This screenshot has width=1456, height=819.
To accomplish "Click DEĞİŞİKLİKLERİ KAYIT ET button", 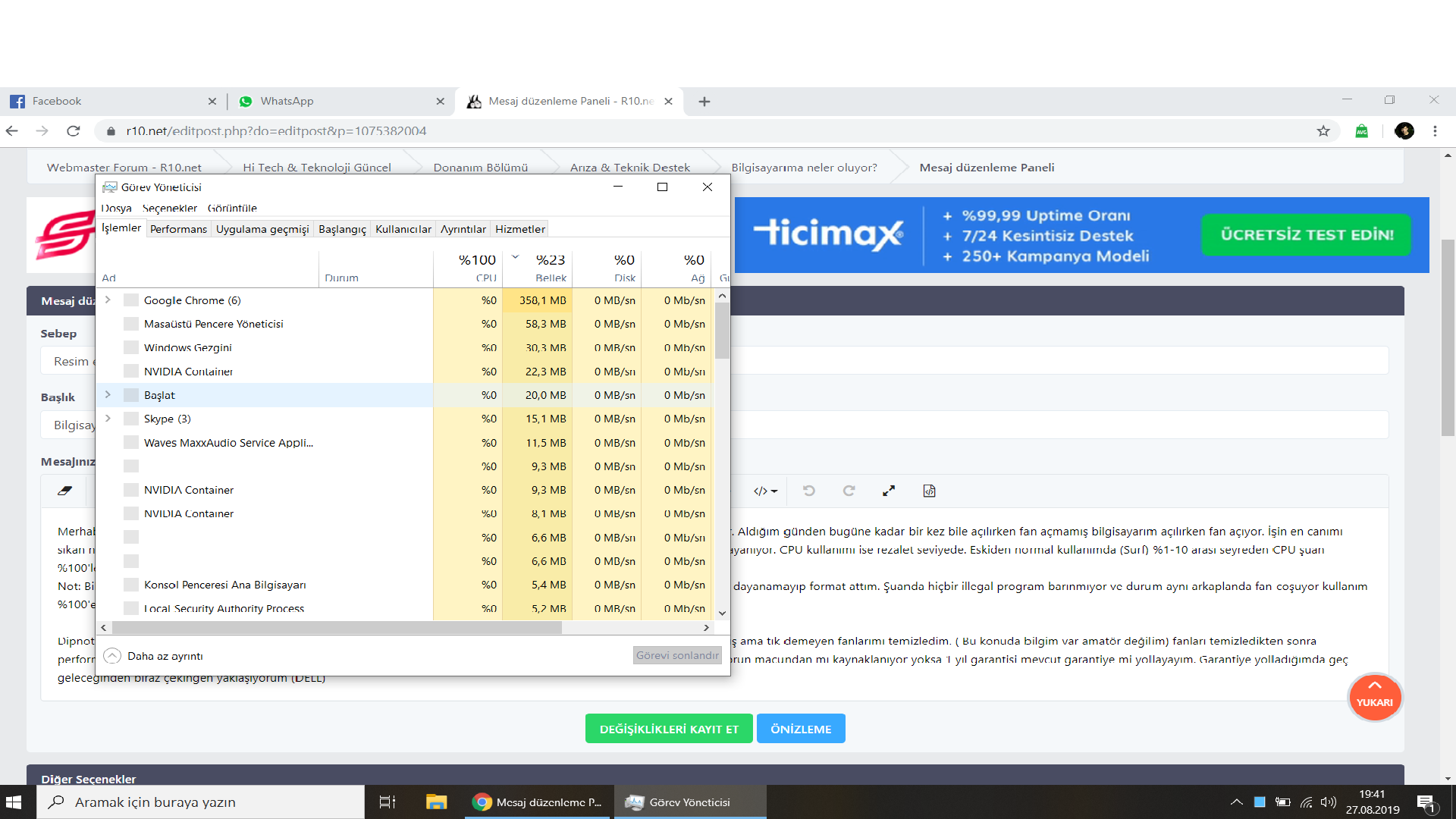I will click(x=669, y=729).
